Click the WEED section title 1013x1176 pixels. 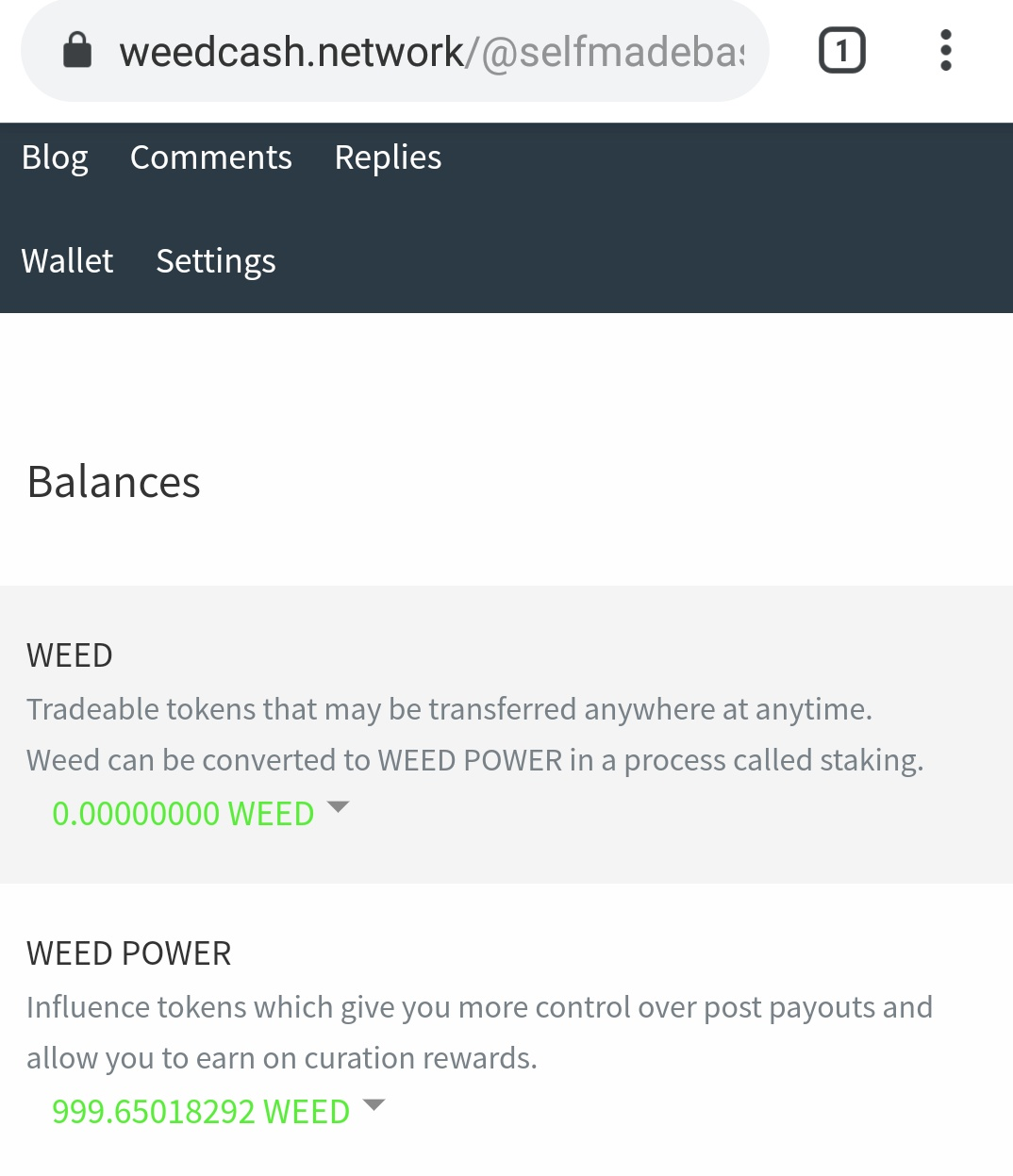[70, 655]
